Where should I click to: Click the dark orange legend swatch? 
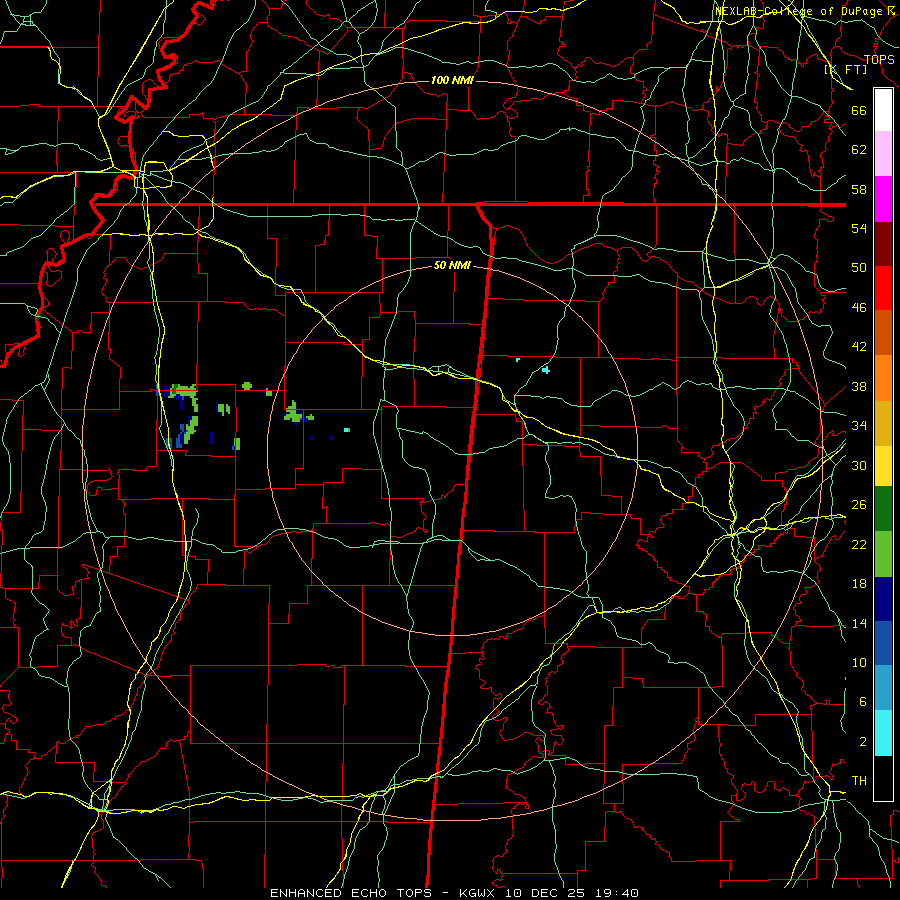point(883,333)
